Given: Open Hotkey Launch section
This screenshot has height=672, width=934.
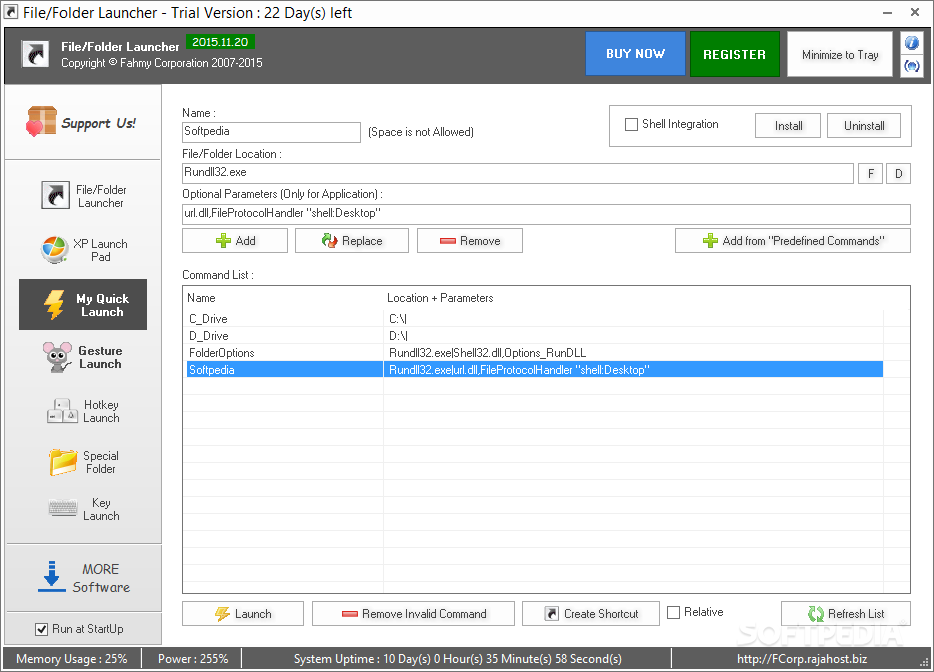Looking at the screenshot, I should pos(83,411).
